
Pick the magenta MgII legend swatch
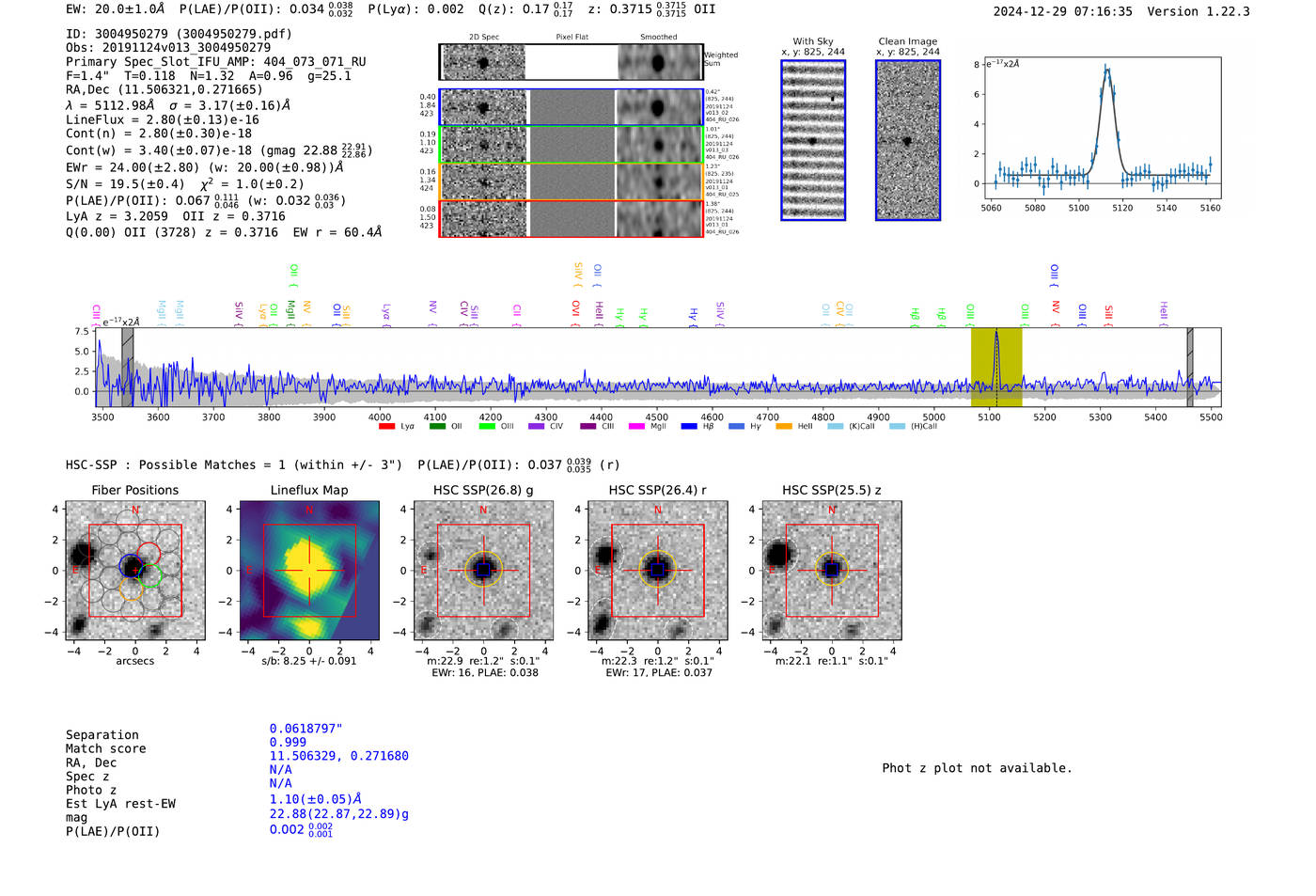click(x=637, y=427)
